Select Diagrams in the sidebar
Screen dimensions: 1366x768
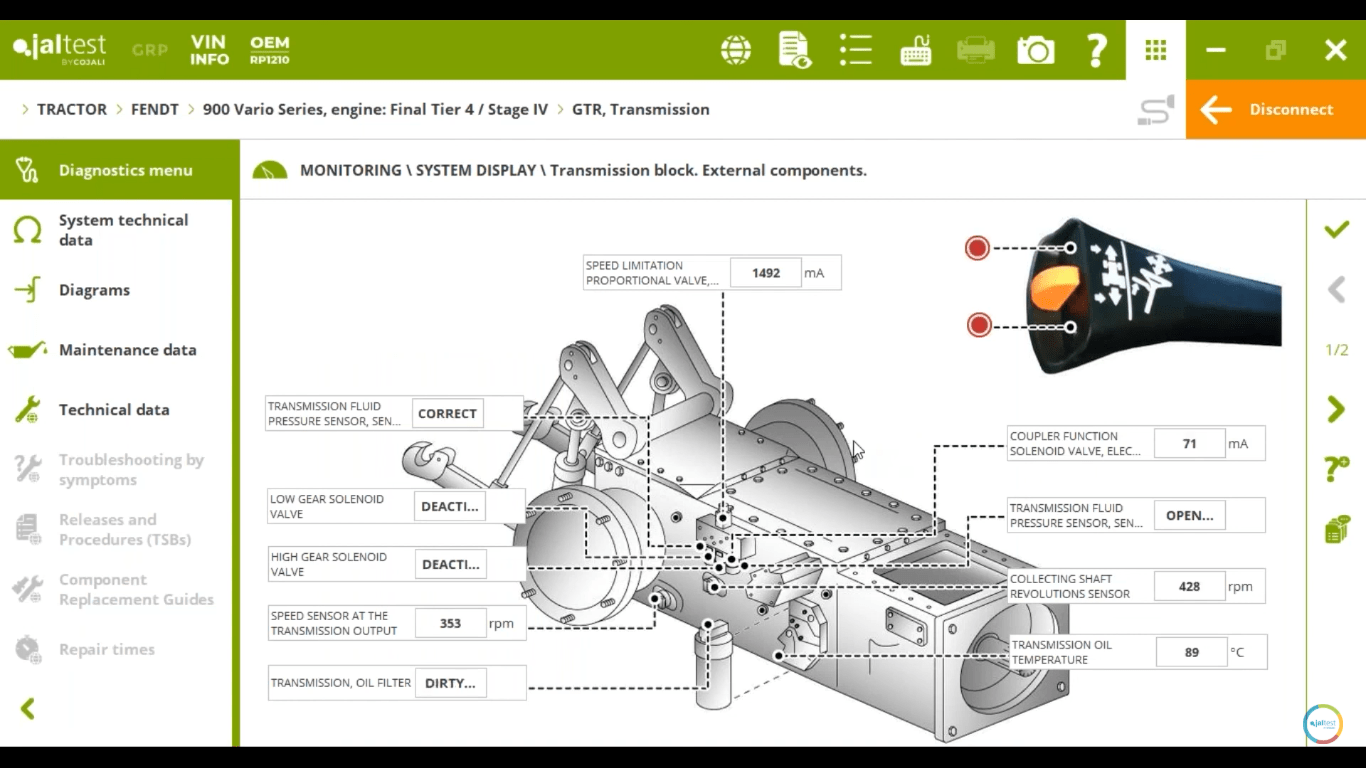[94, 290]
